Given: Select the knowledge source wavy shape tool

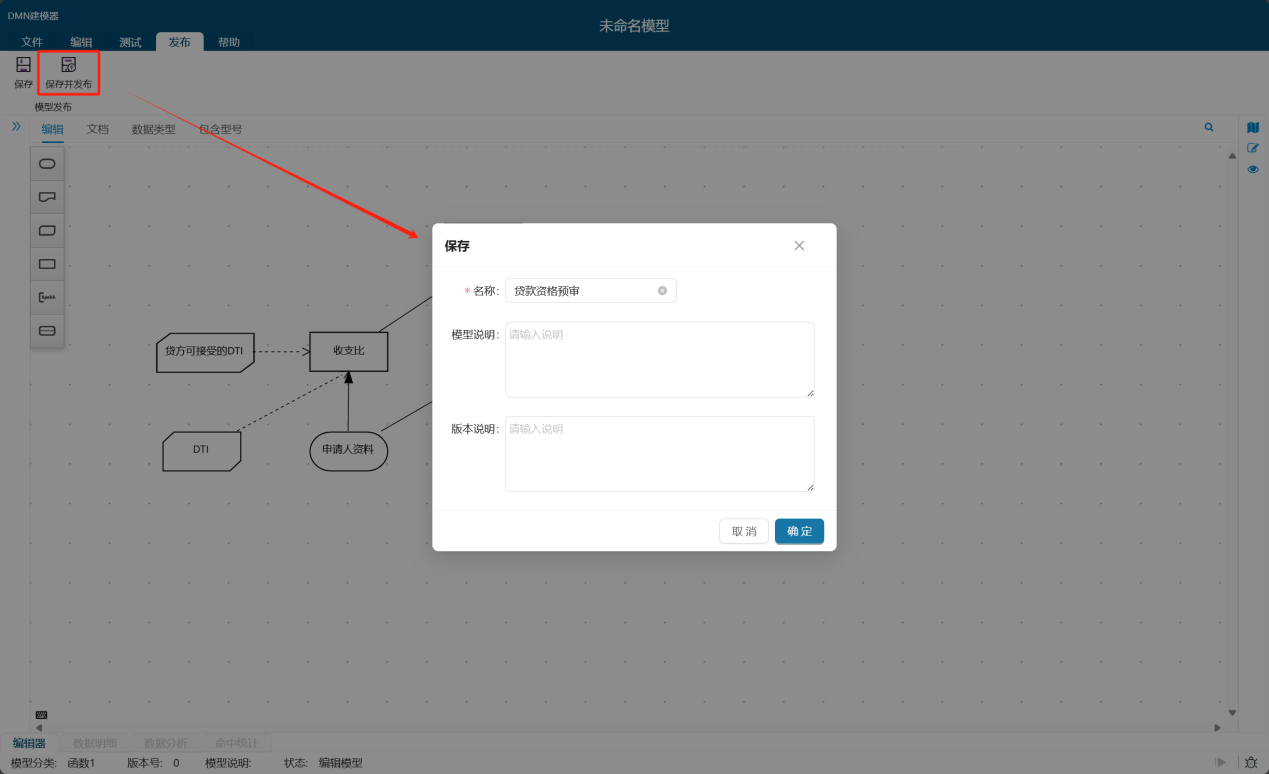Looking at the screenshot, I should point(47,197).
